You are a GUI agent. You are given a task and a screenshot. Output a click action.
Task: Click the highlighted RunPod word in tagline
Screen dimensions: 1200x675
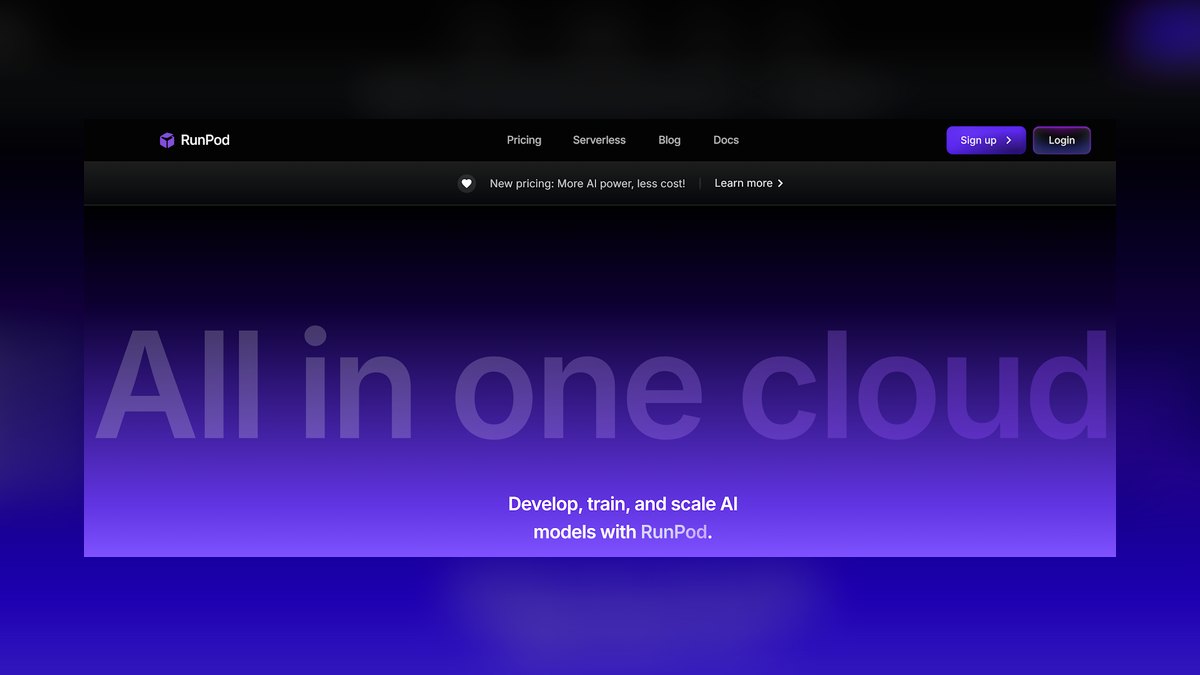click(x=674, y=532)
